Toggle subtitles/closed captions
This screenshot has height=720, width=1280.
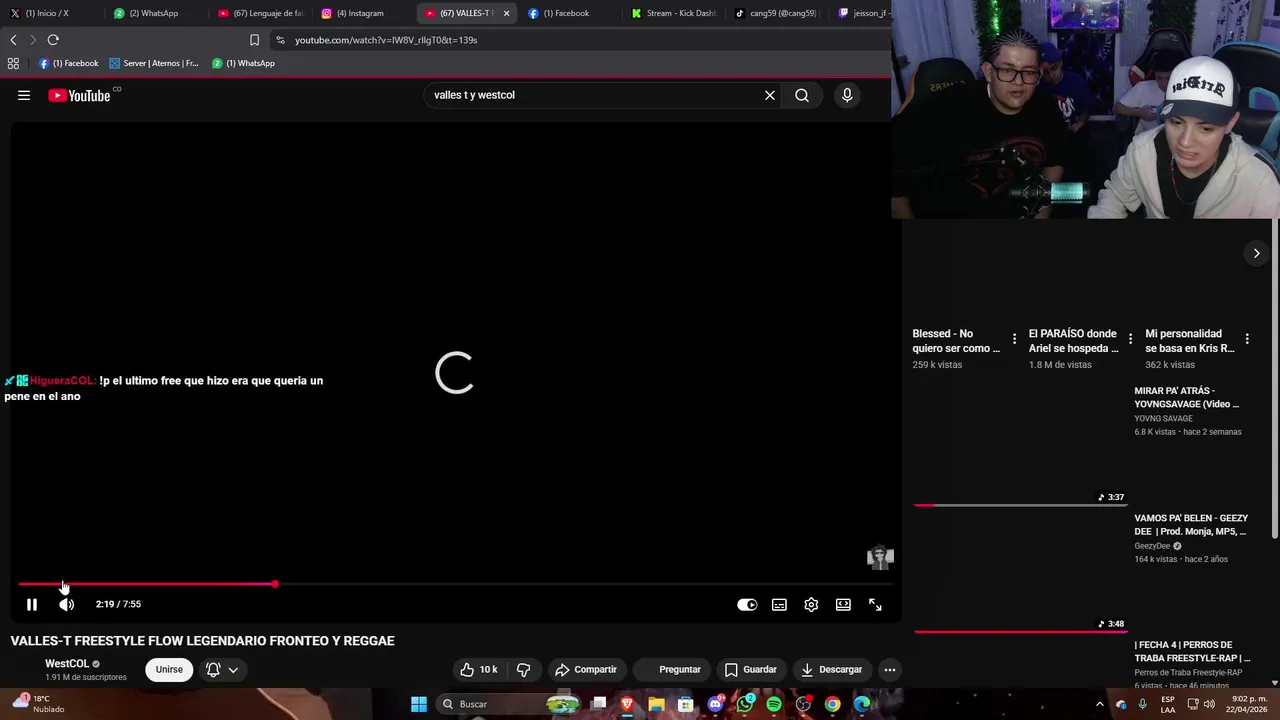click(x=779, y=604)
